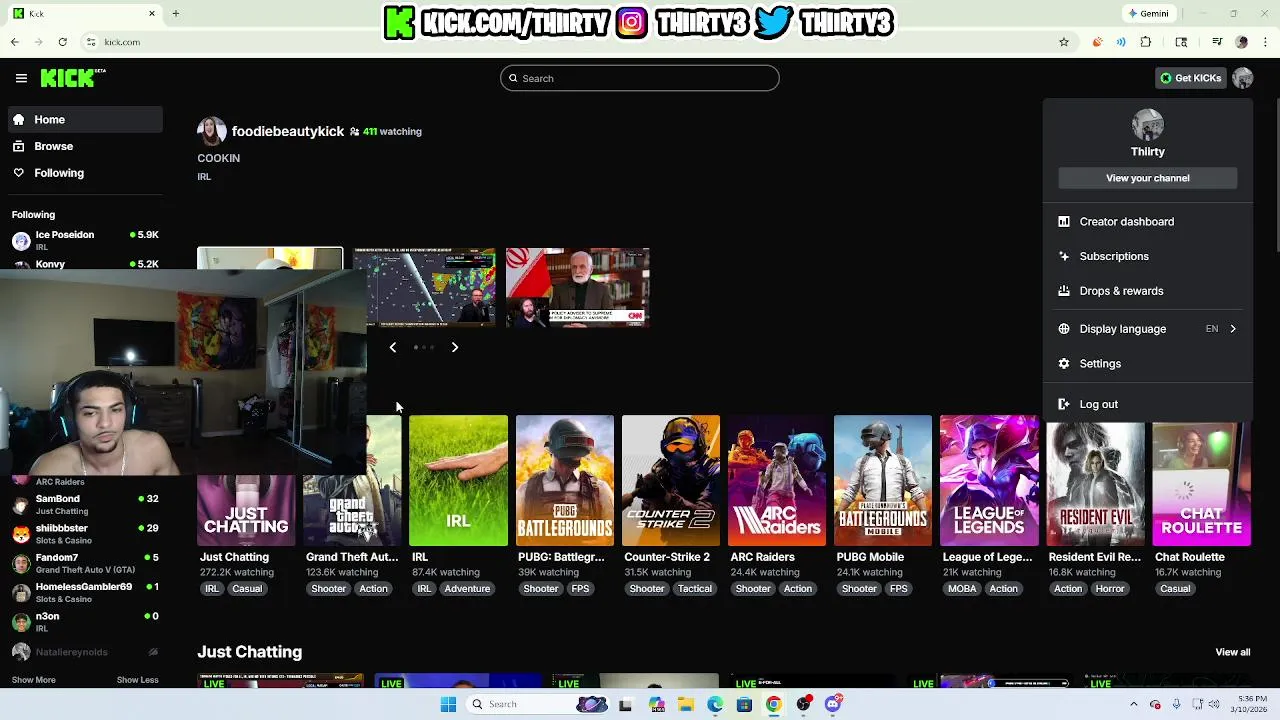Open Chrome three-dot menu

click(1266, 42)
